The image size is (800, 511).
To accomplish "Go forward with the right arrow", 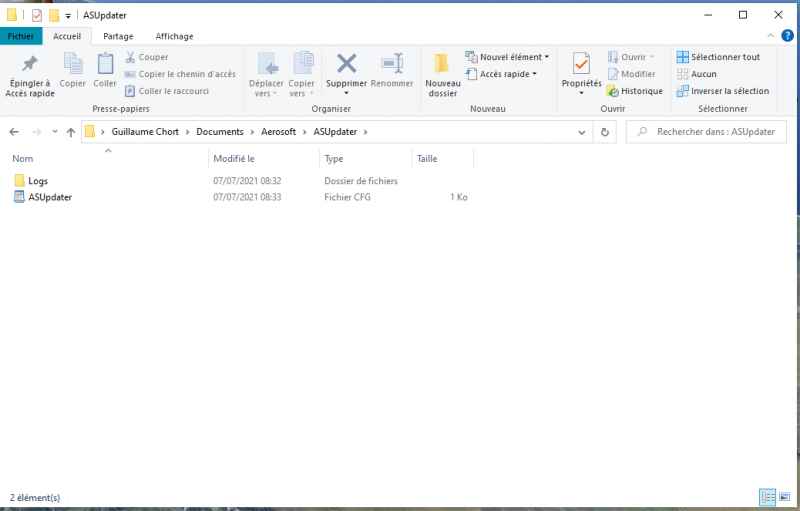I will tap(37, 132).
